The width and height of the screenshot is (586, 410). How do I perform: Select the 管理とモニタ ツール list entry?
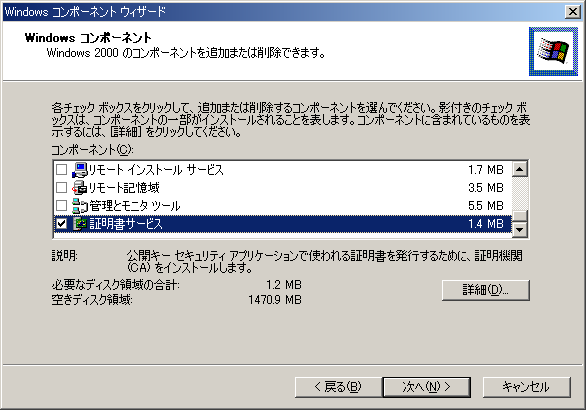point(283,206)
